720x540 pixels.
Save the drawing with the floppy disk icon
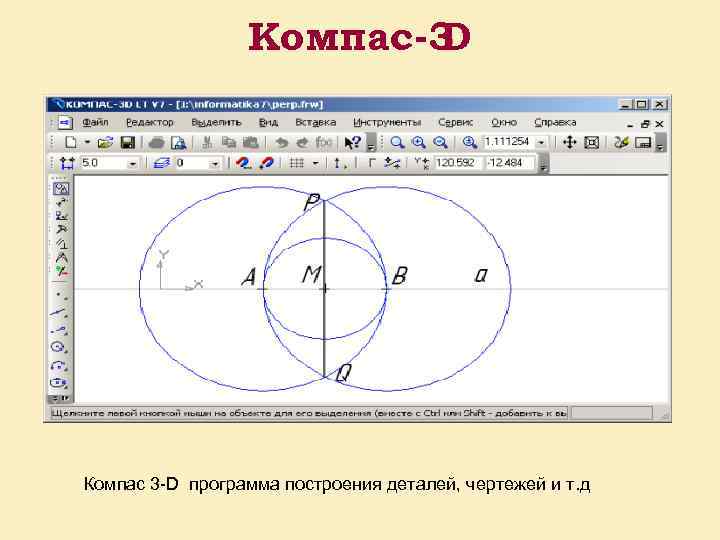pos(127,142)
